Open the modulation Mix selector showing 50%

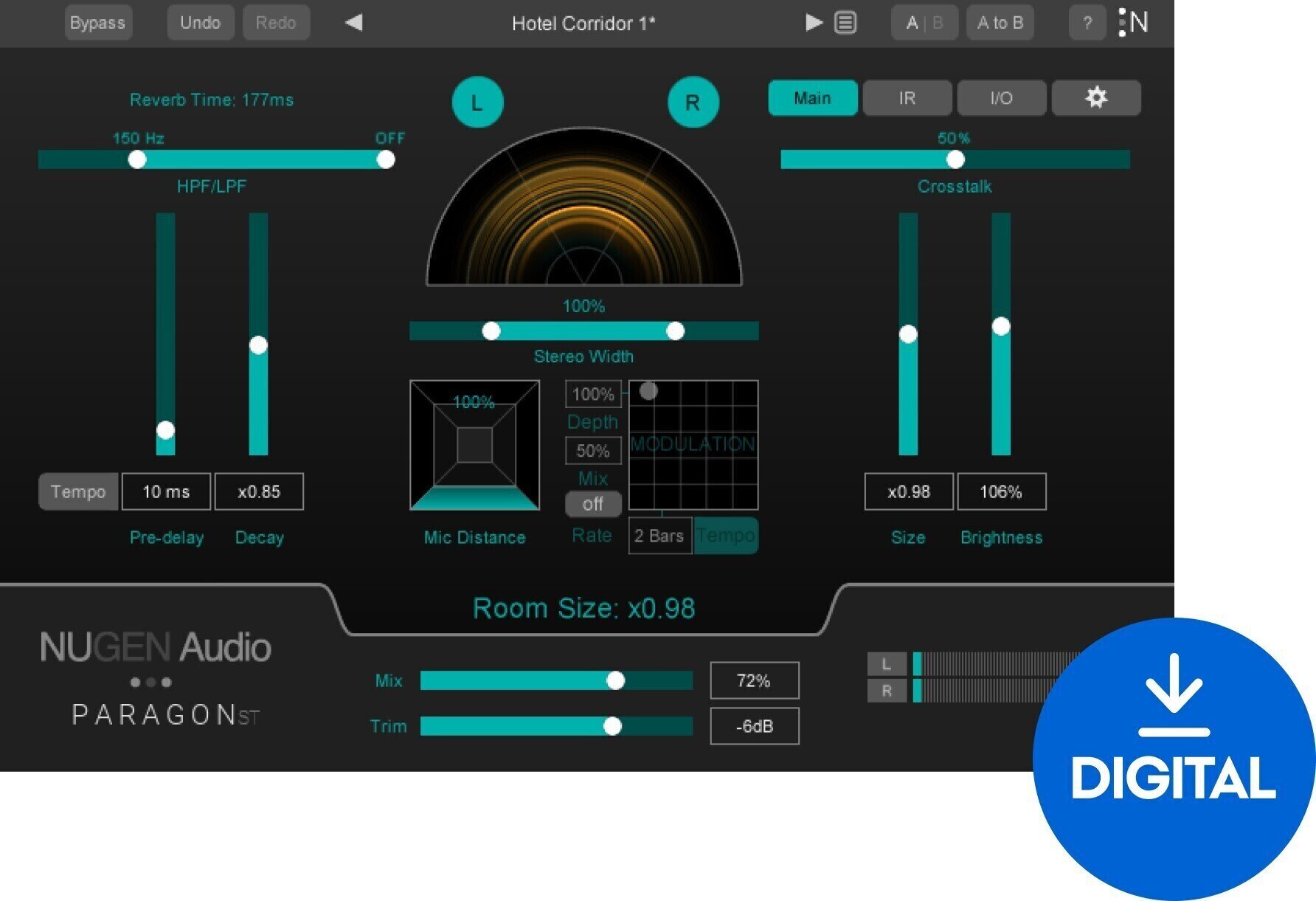click(x=592, y=450)
